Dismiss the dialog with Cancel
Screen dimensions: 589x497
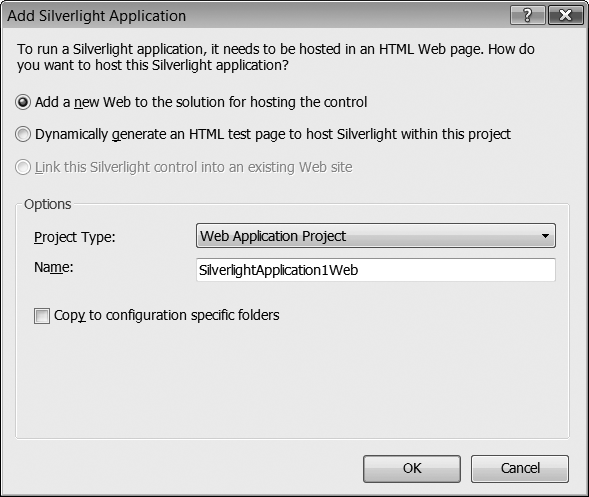(x=520, y=468)
